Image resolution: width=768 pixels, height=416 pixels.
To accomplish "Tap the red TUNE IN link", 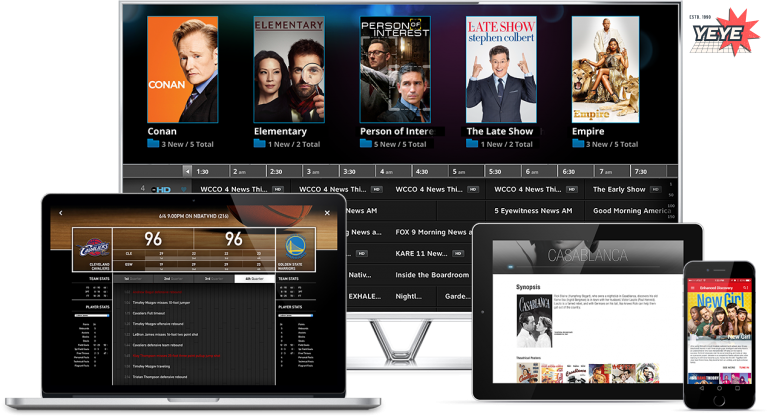I will click(744, 367).
